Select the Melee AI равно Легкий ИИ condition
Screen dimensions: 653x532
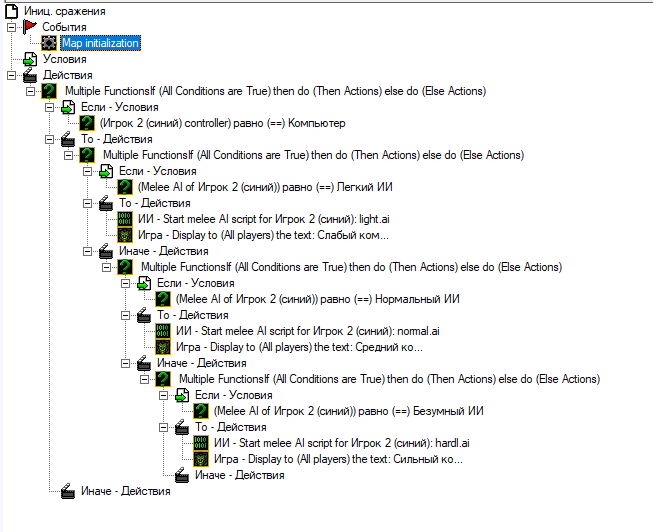tap(265, 187)
